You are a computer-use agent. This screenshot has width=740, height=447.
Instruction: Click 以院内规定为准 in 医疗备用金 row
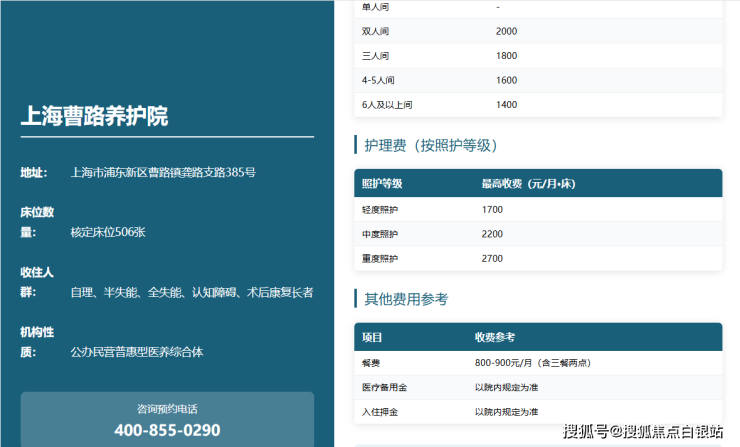coord(506,388)
